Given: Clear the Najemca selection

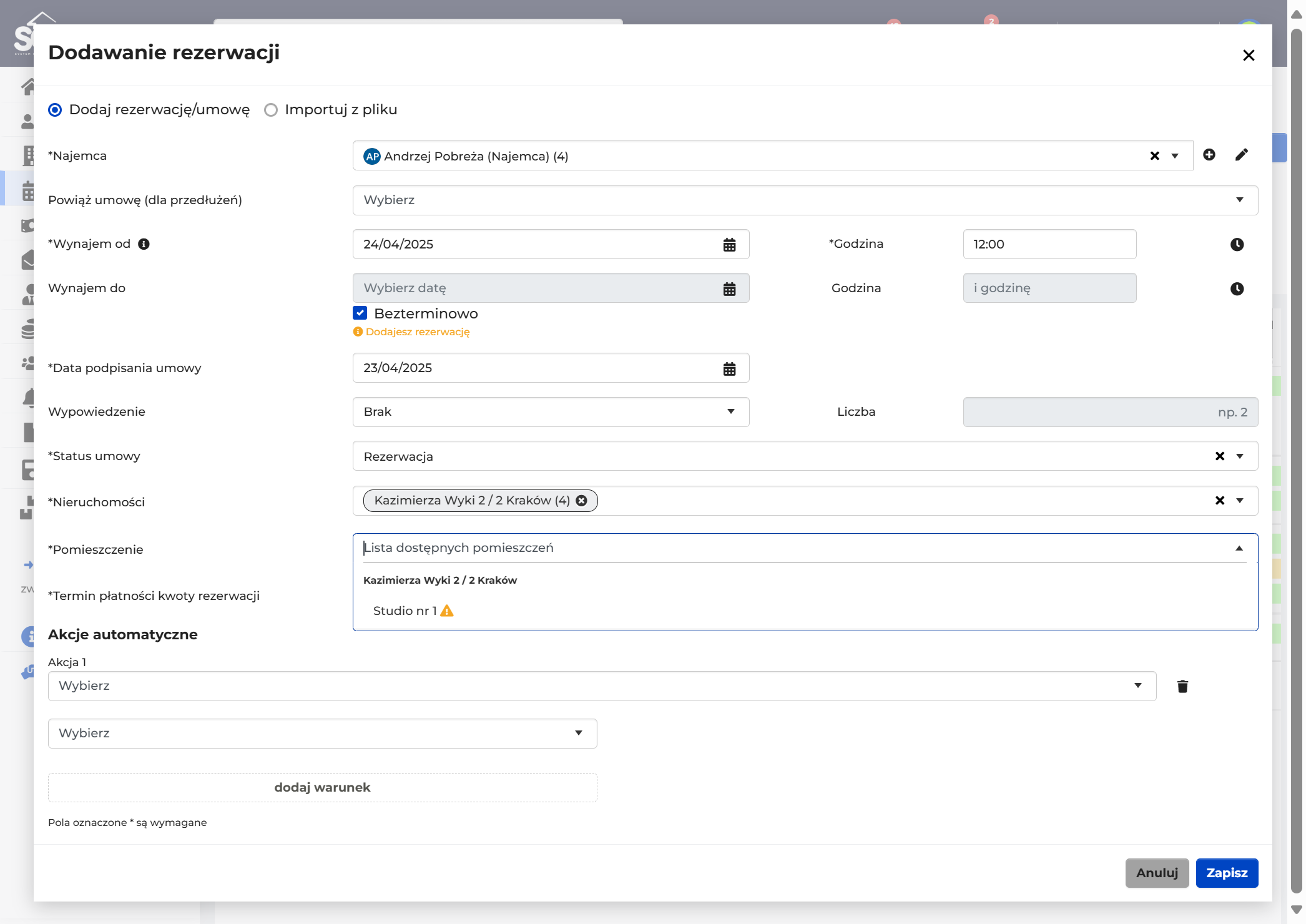Looking at the screenshot, I should (x=1154, y=156).
